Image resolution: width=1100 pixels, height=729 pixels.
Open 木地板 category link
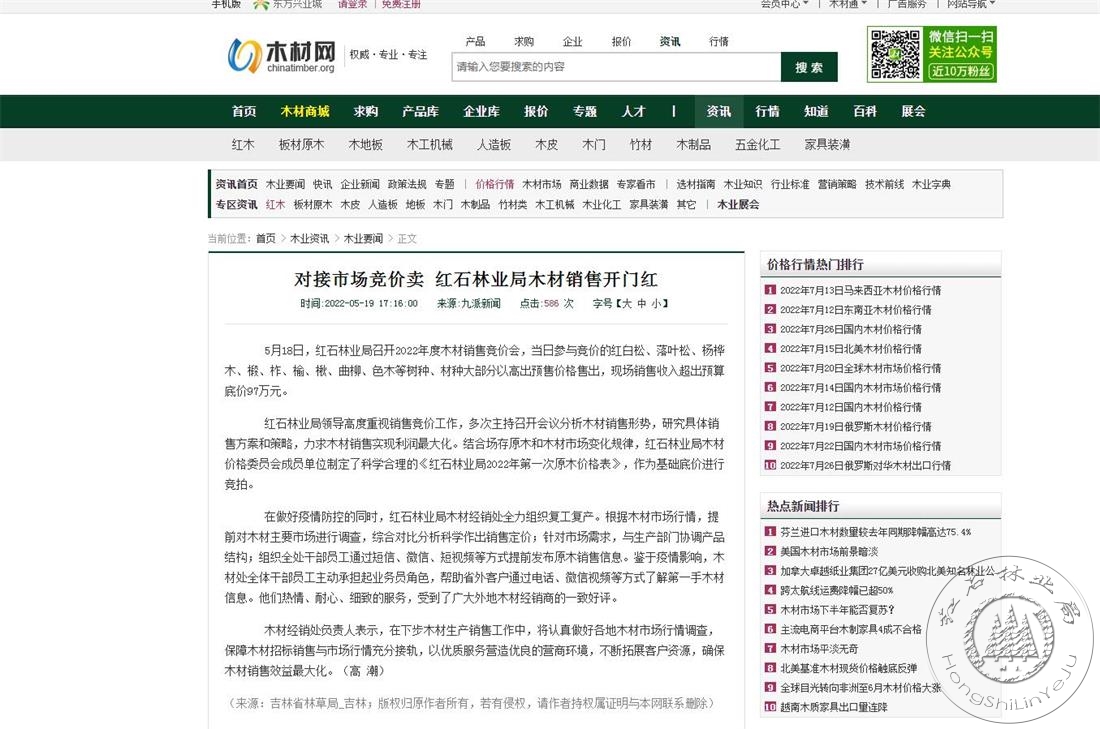(x=365, y=145)
